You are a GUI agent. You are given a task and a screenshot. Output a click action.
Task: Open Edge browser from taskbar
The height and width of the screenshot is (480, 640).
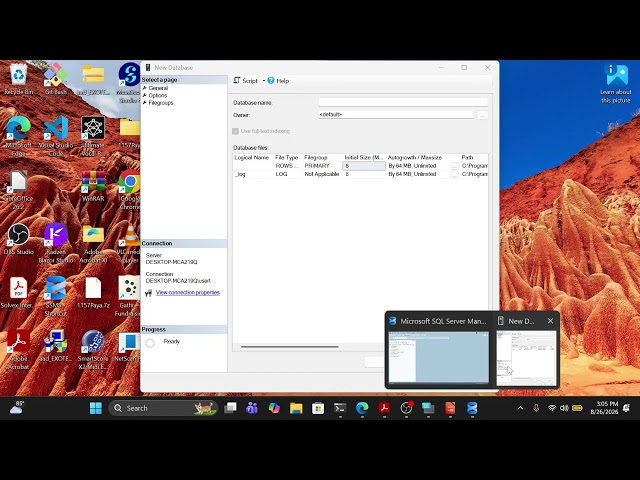pos(362,408)
